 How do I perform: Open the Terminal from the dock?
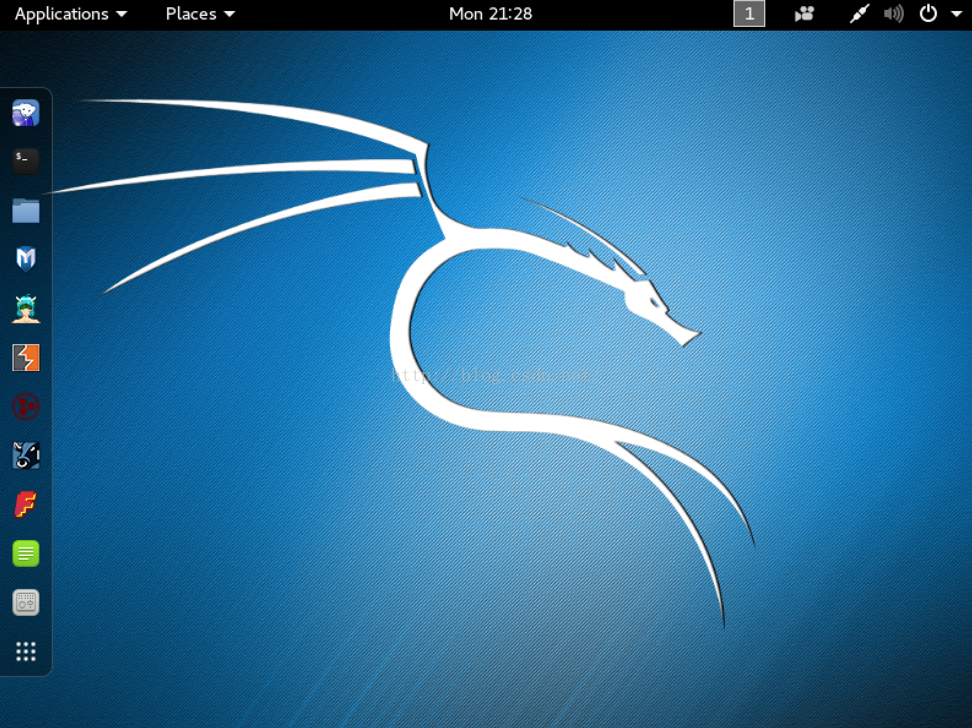click(26, 161)
